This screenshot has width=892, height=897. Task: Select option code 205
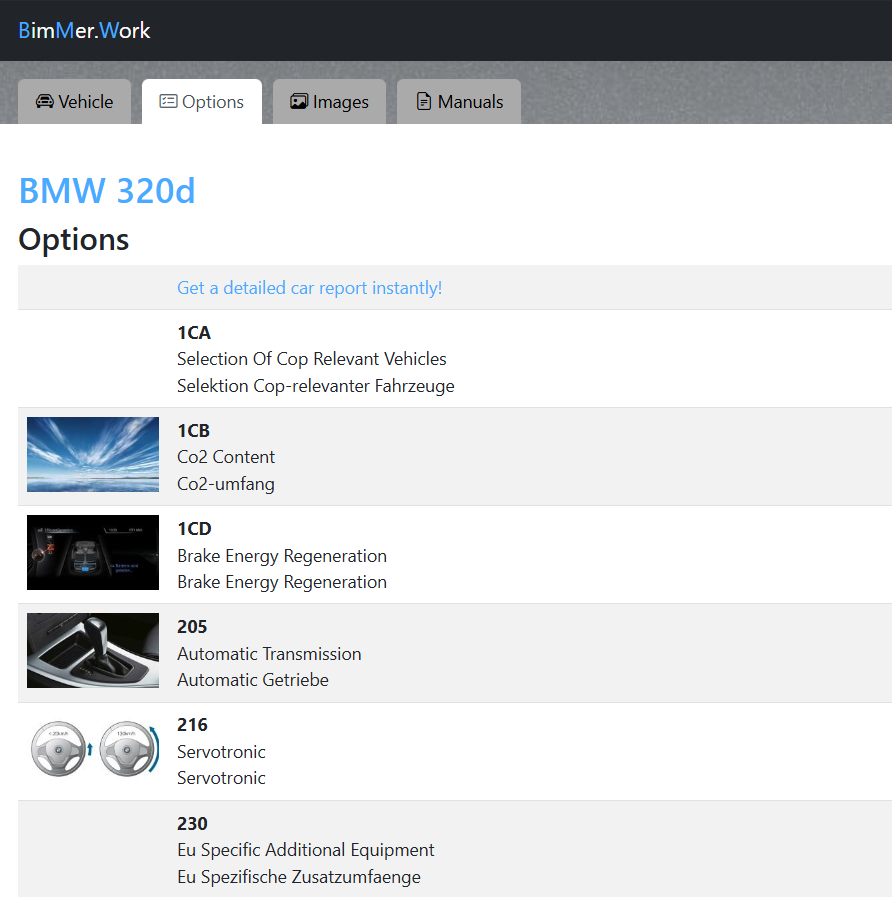192,627
